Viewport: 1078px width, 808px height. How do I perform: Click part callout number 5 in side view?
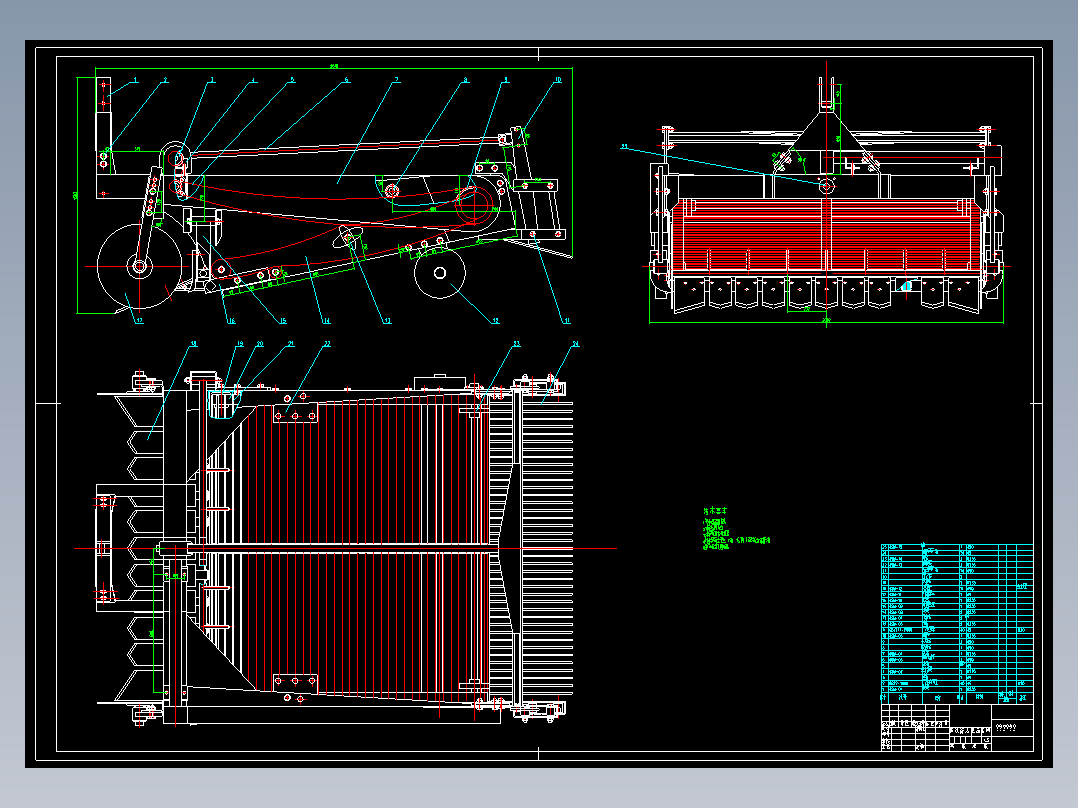[x=292, y=80]
